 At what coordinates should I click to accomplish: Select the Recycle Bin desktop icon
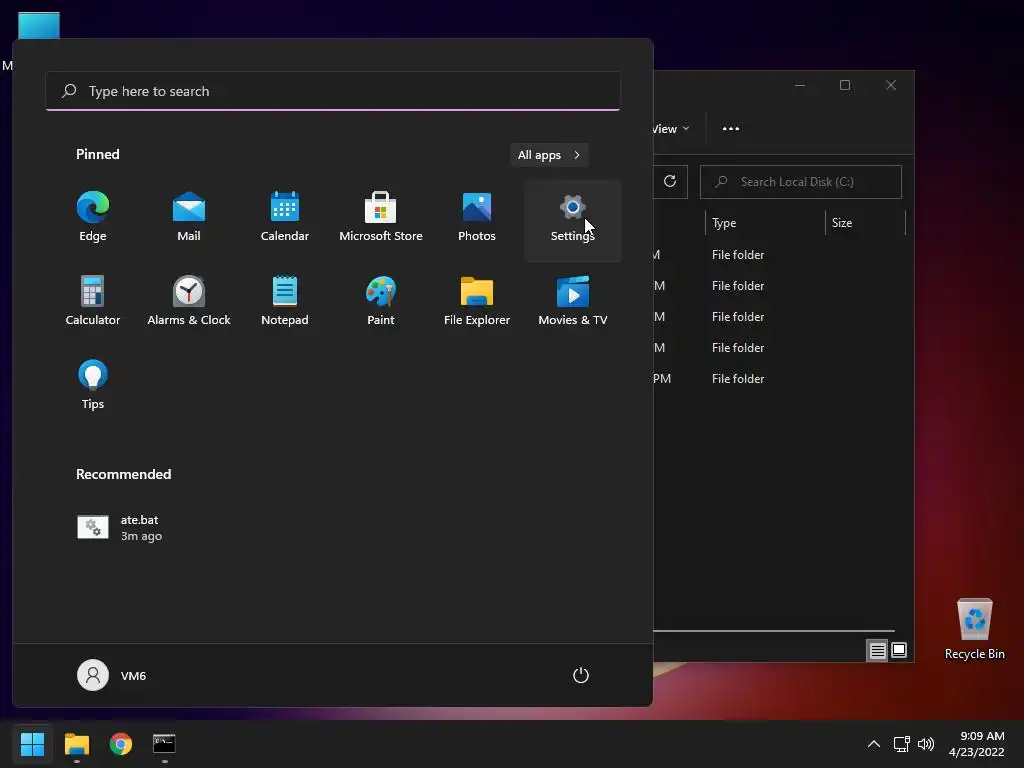(x=974, y=628)
